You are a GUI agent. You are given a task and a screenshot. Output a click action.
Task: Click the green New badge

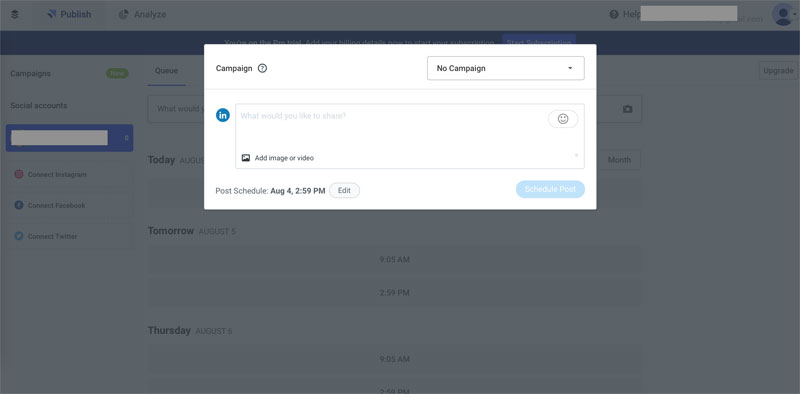117,73
